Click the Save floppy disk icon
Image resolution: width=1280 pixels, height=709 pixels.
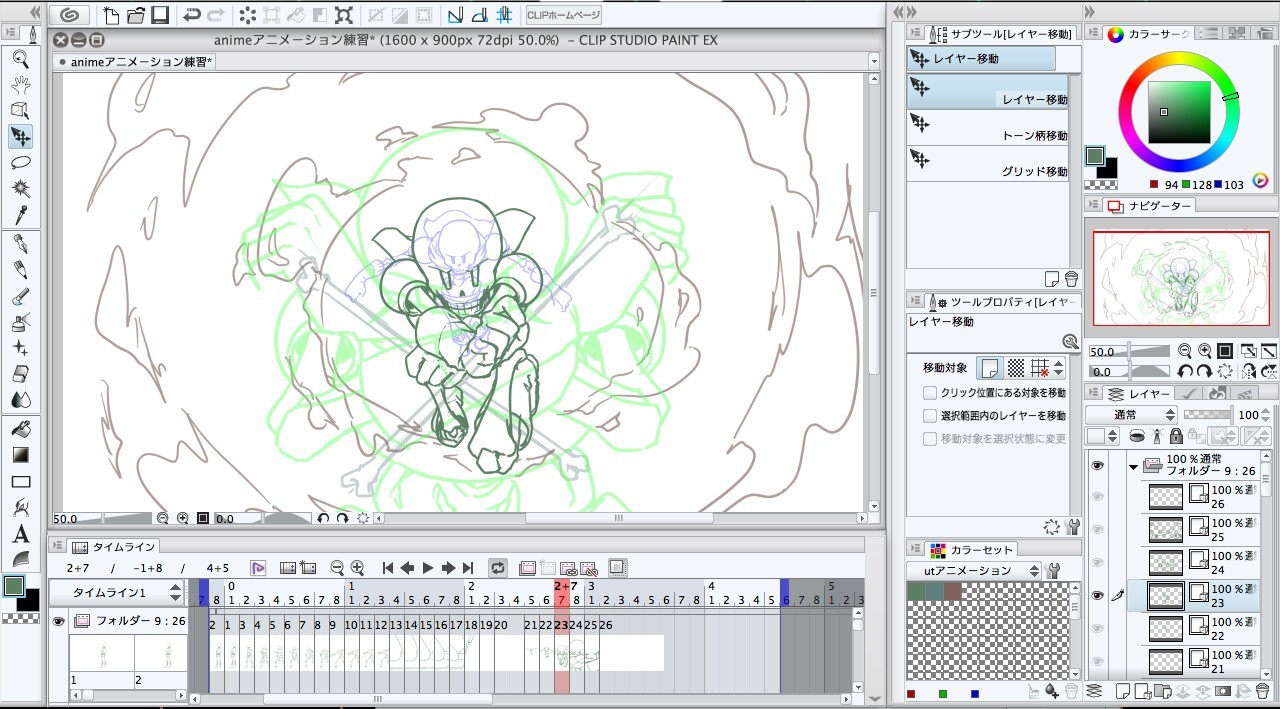tap(159, 15)
